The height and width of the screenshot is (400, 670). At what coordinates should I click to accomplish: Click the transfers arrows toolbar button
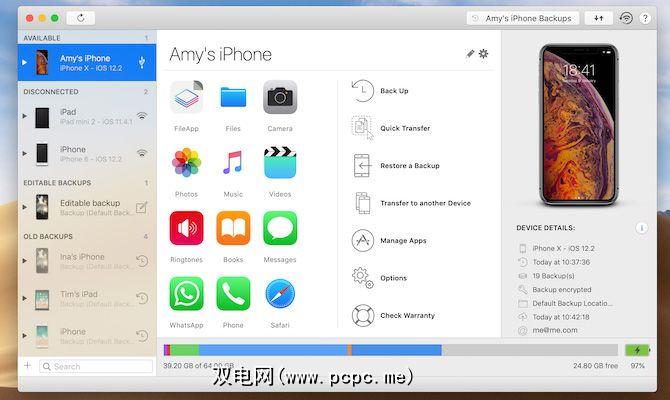click(599, 18)
